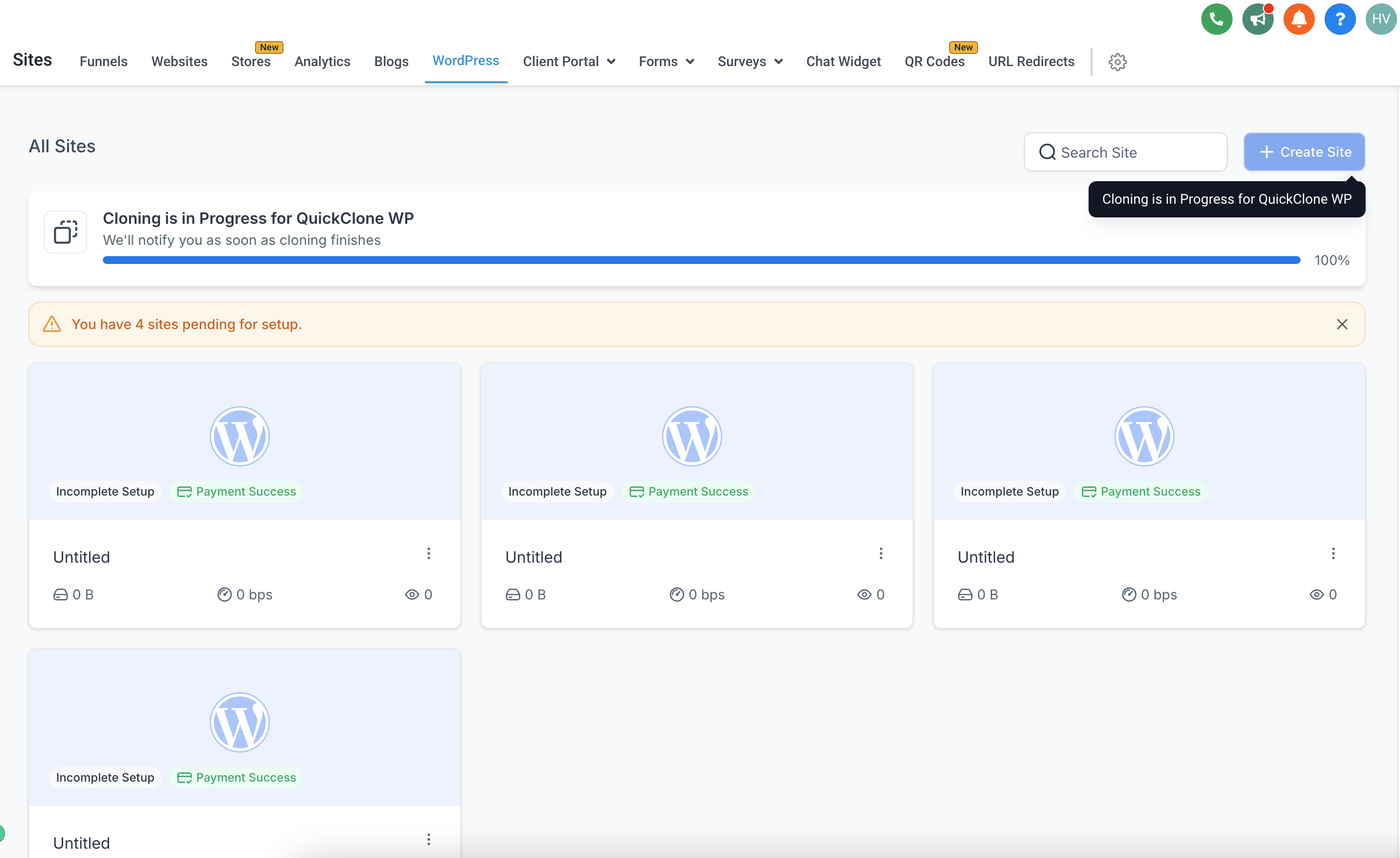Open the HV user avatar menu
This screenshot has width=1400, height=858.
1381,19
